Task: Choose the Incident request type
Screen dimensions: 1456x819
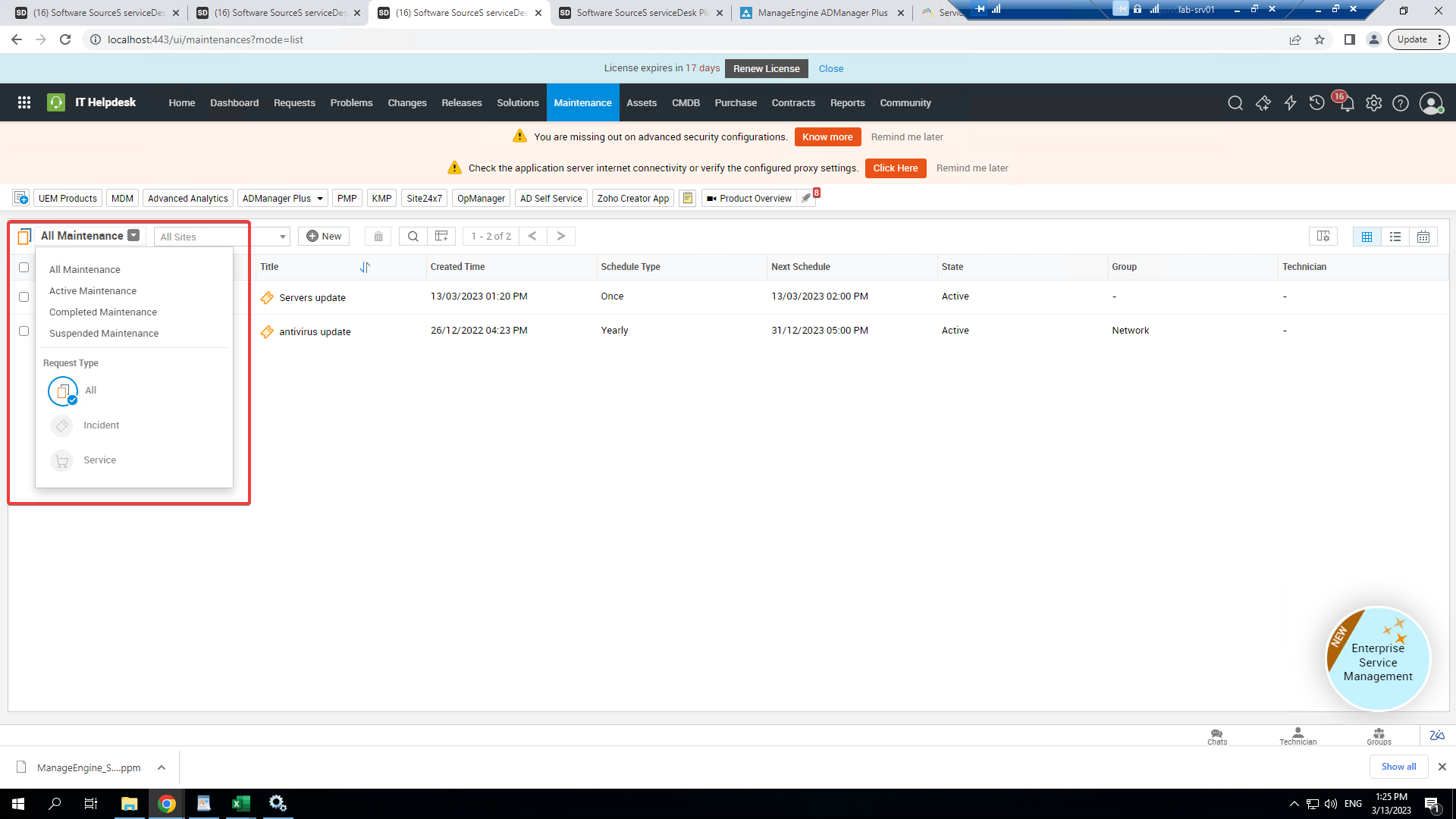Action: [101, 425]
